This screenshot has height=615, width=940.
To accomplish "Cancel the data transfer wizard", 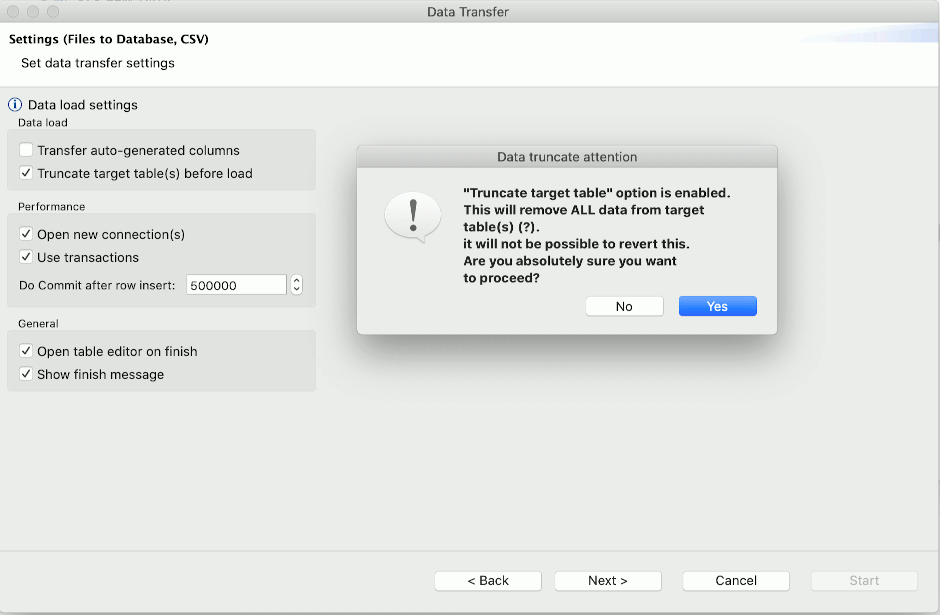I will pos(736,580).
